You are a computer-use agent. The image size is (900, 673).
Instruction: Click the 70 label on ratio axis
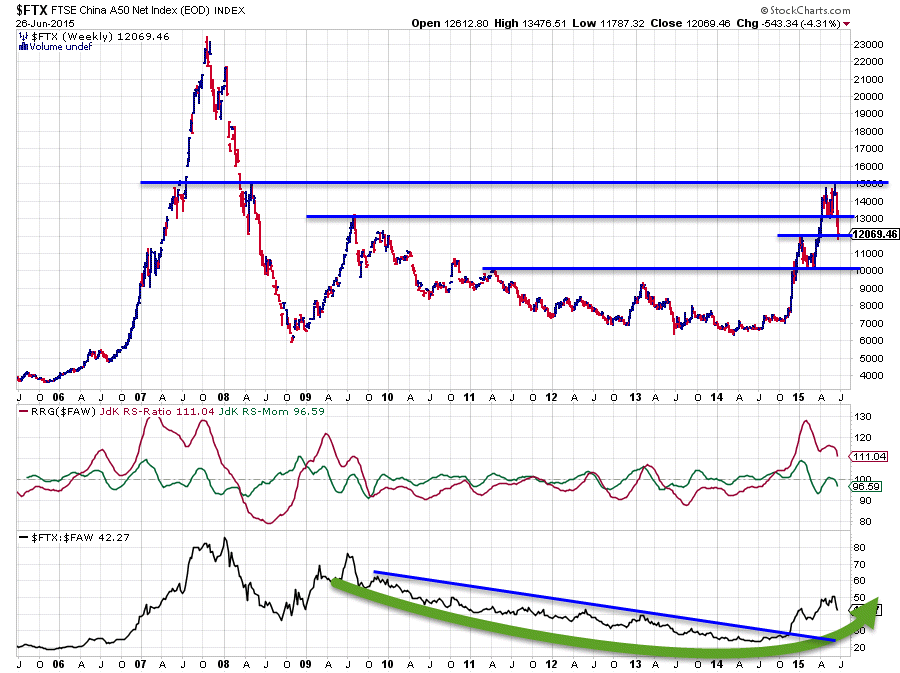click(859, 565)
